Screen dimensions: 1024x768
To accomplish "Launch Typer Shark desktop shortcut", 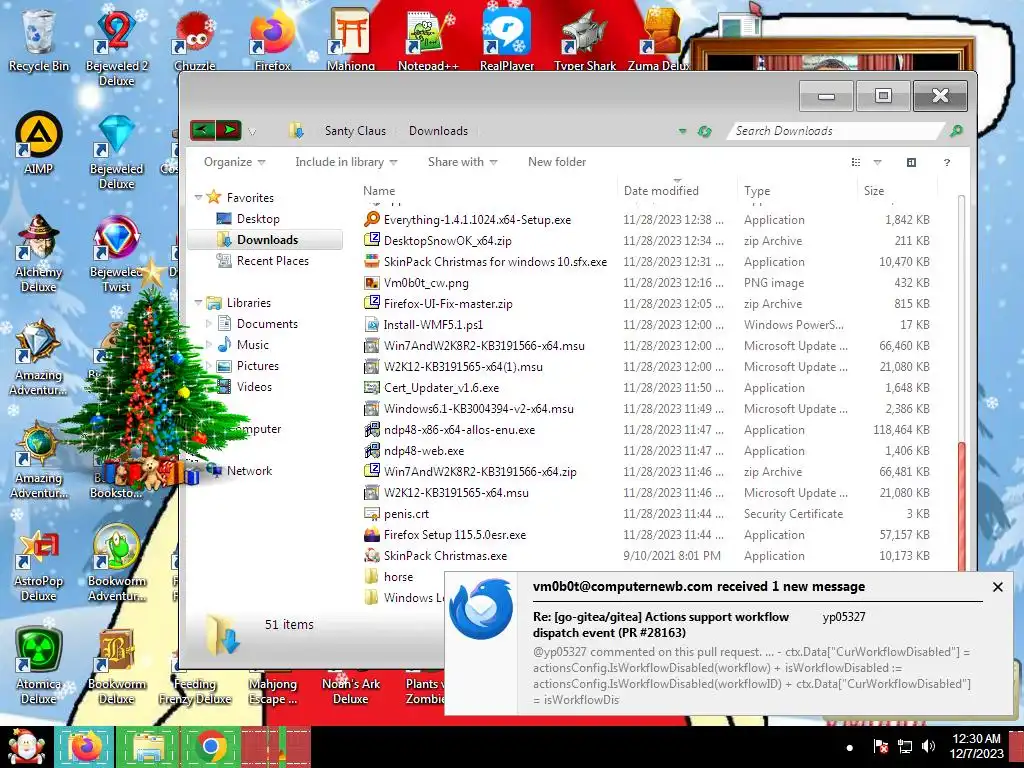I will 584,39.
